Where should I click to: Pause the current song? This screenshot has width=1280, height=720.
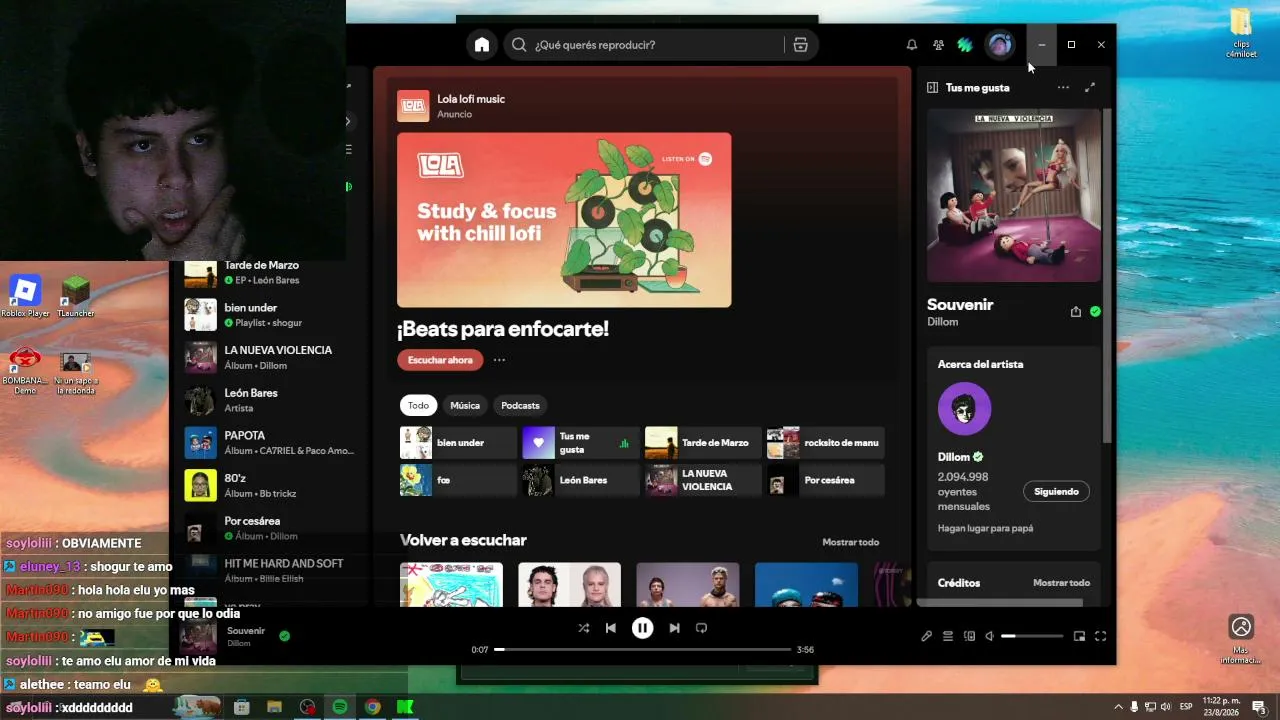click(642, 628)
